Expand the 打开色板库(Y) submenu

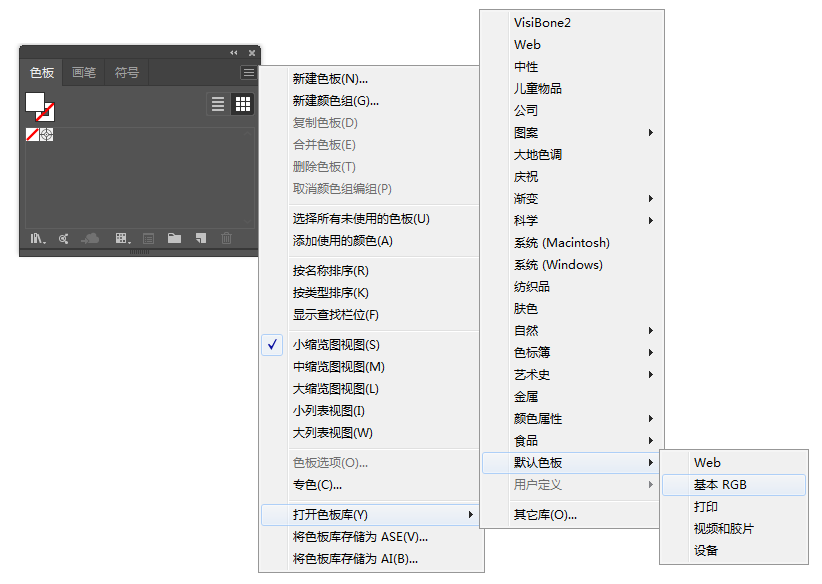[x=370, y=514]
